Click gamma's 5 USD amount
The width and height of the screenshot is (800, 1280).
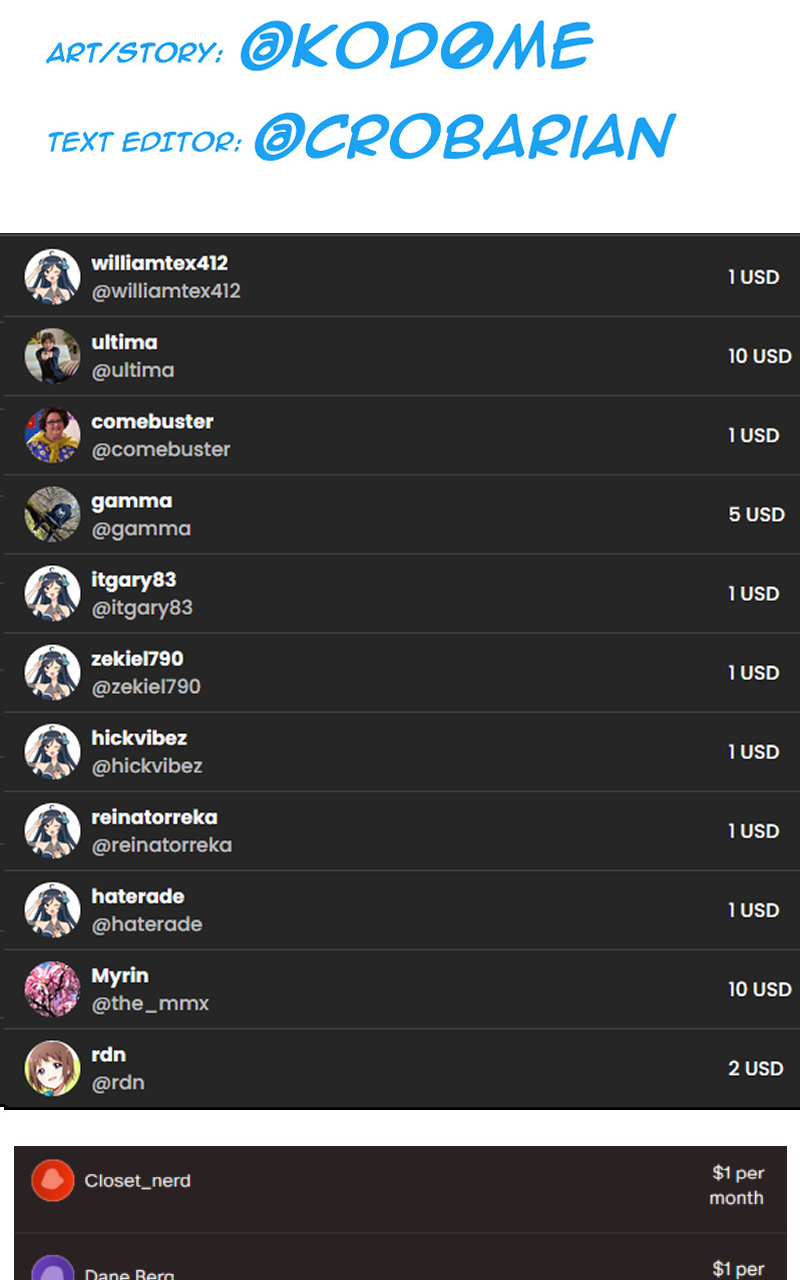757,515
